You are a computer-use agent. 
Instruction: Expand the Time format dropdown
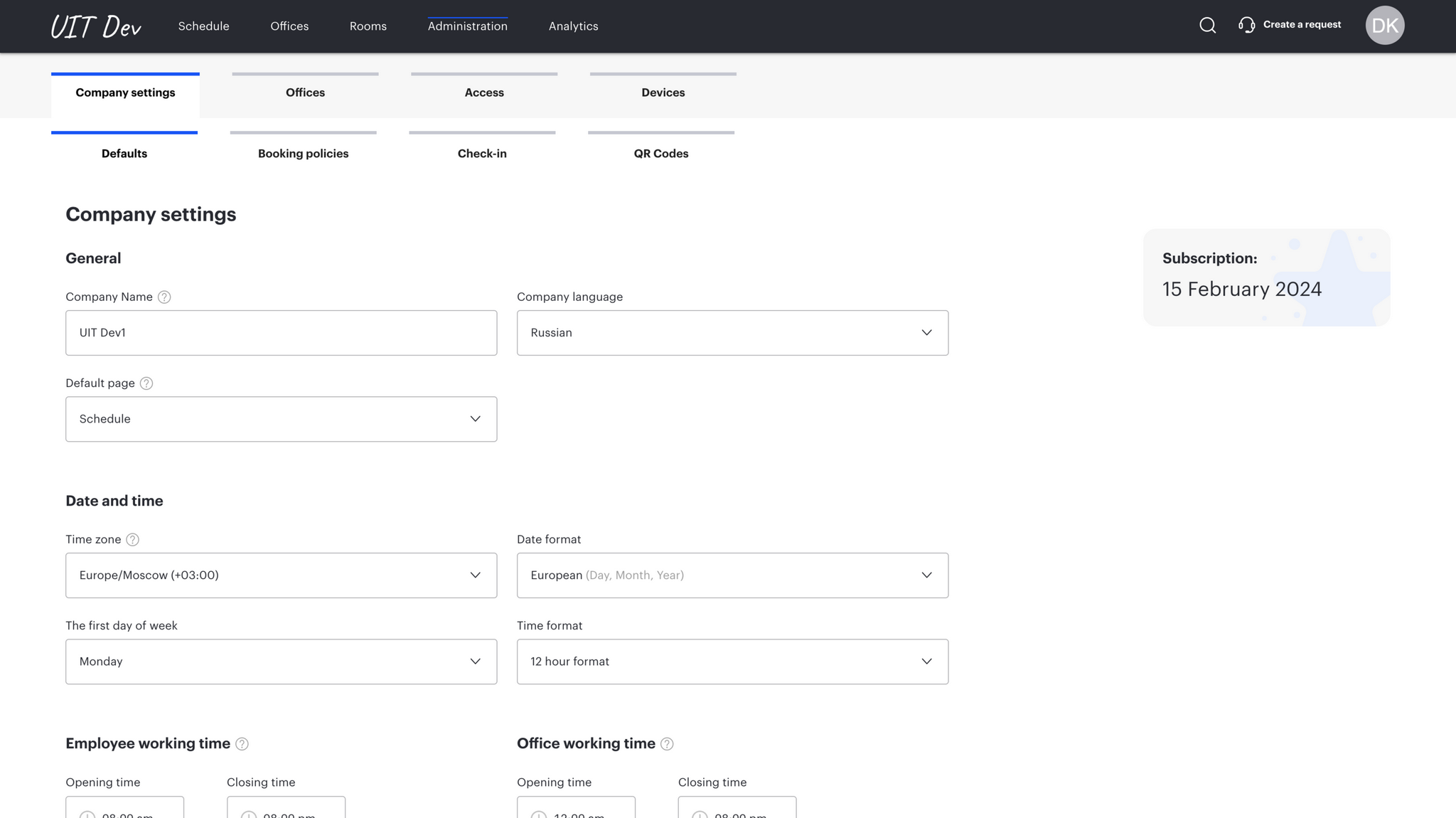point(732,662)
